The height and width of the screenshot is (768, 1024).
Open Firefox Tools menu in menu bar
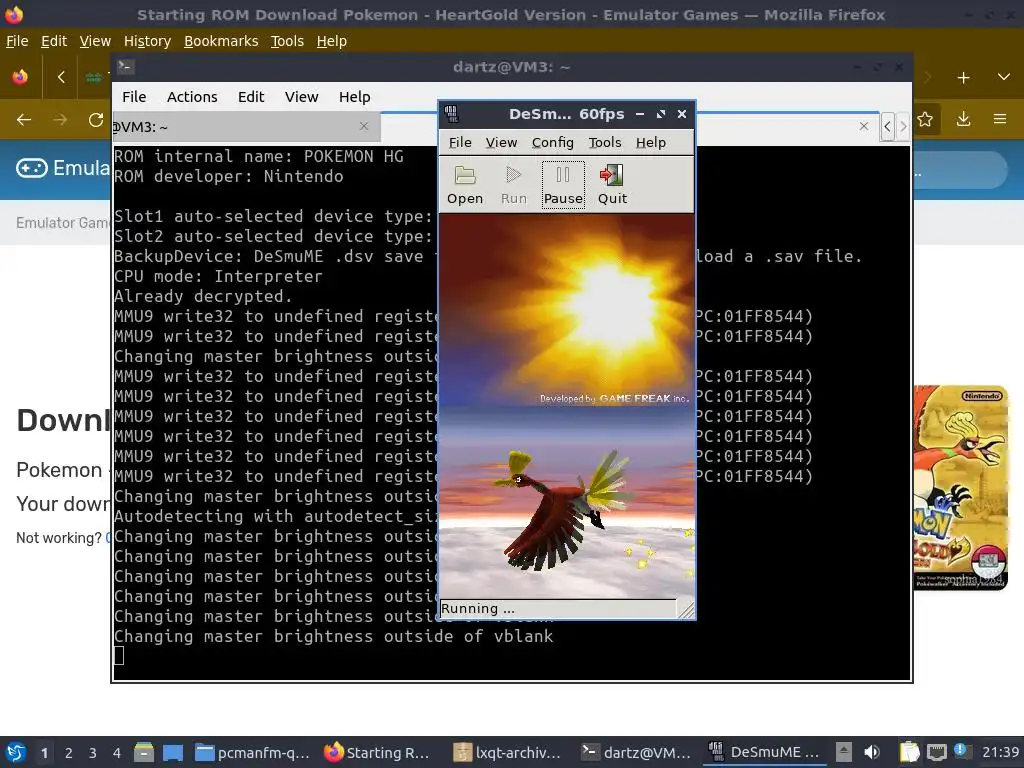287,41
